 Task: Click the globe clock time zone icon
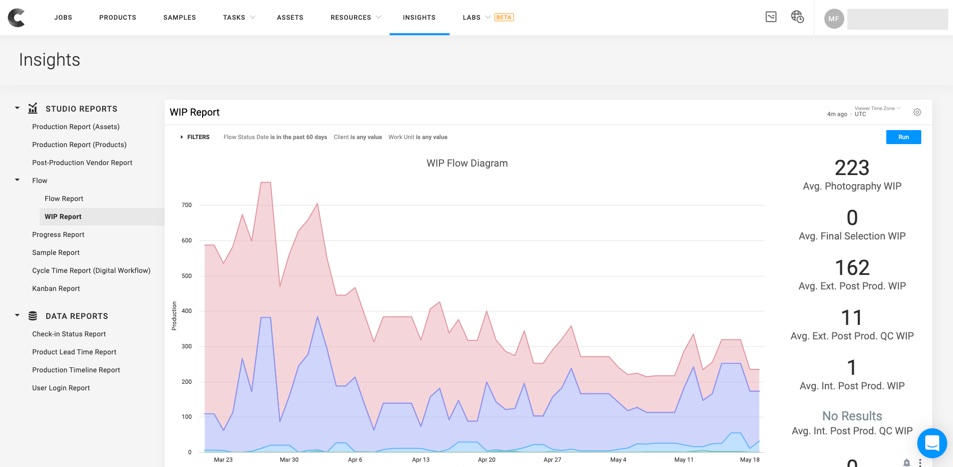tap(797, 17)
